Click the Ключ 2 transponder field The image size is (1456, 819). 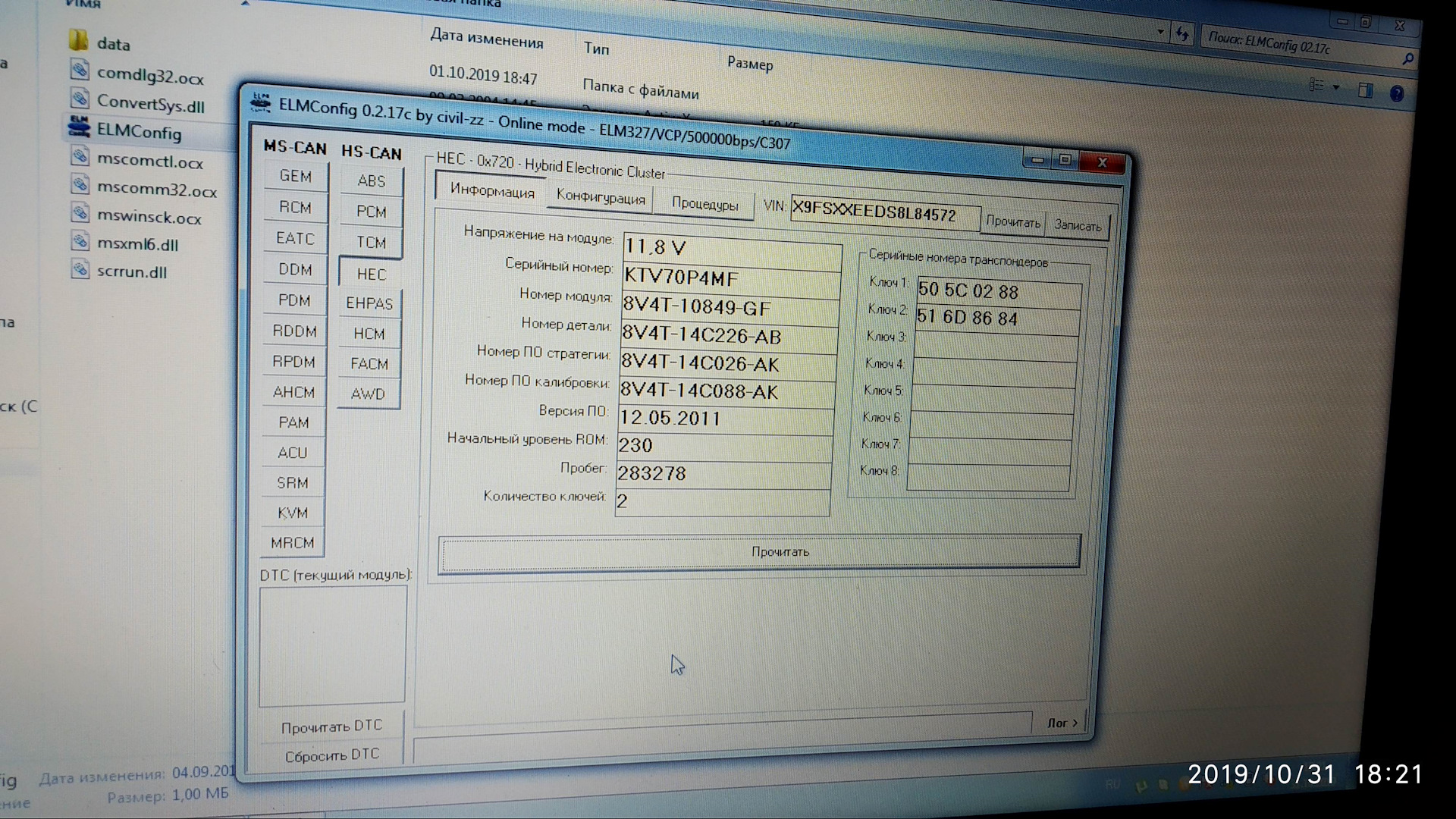click(x=997, y=318)
